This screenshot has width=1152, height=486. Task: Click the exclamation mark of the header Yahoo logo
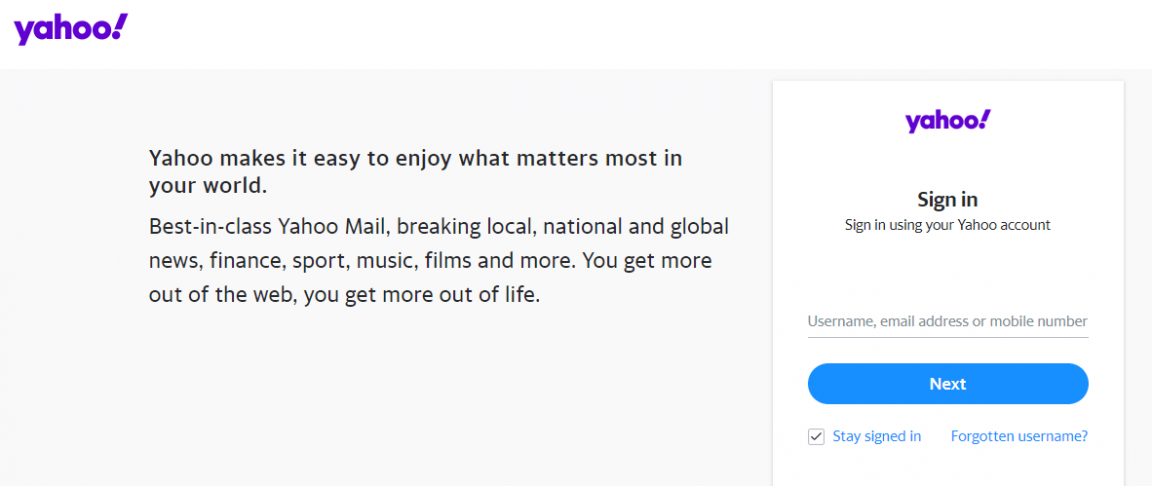(x=120, y=26)
